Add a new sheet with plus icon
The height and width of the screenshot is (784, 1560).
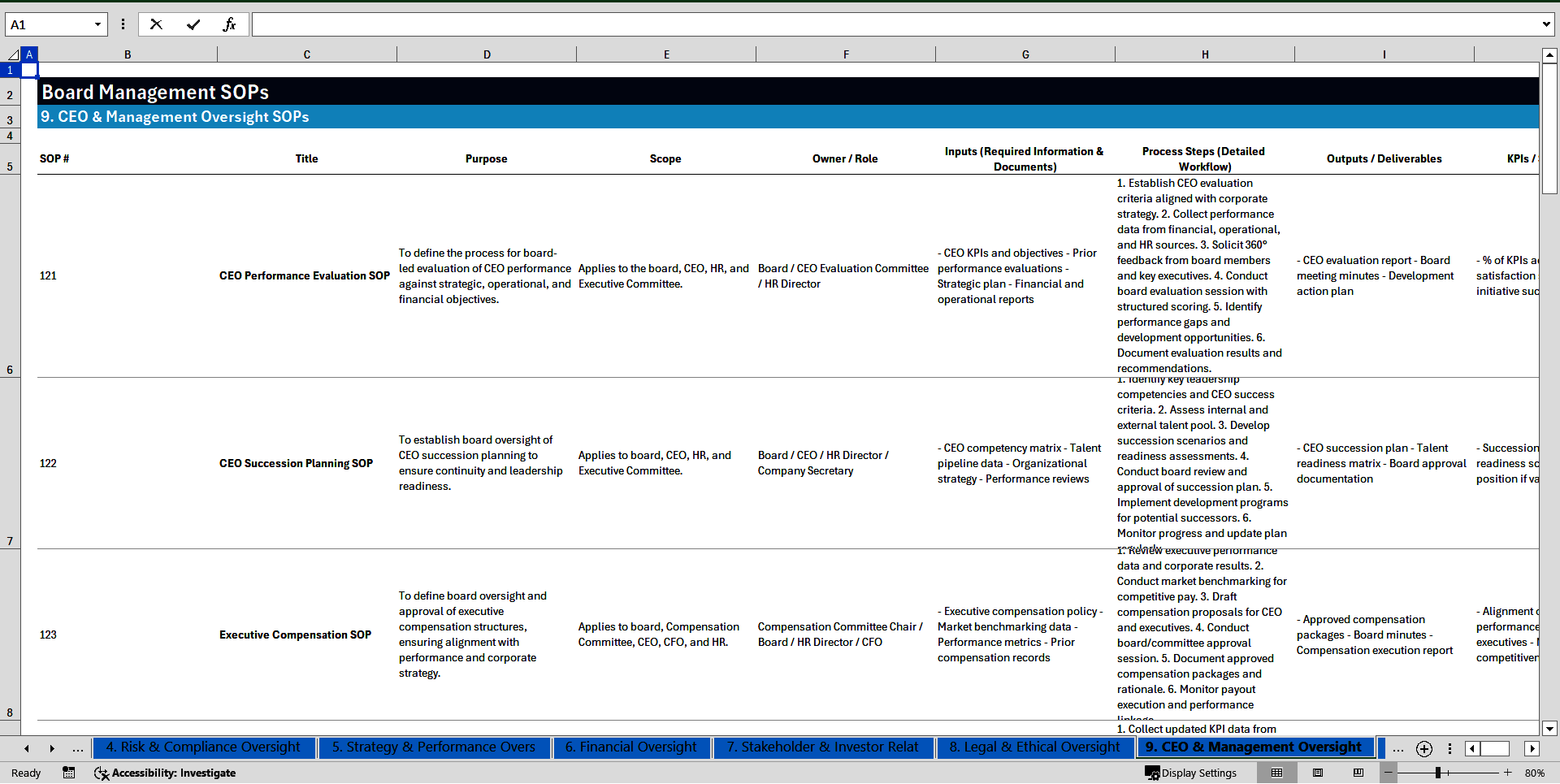tap(1423, 748)
